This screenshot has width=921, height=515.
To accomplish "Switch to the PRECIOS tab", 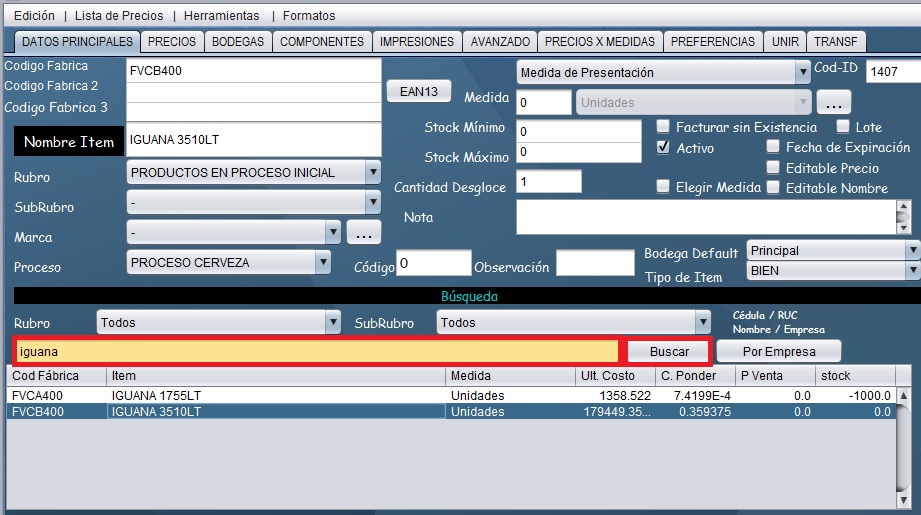I will (172, 42).
